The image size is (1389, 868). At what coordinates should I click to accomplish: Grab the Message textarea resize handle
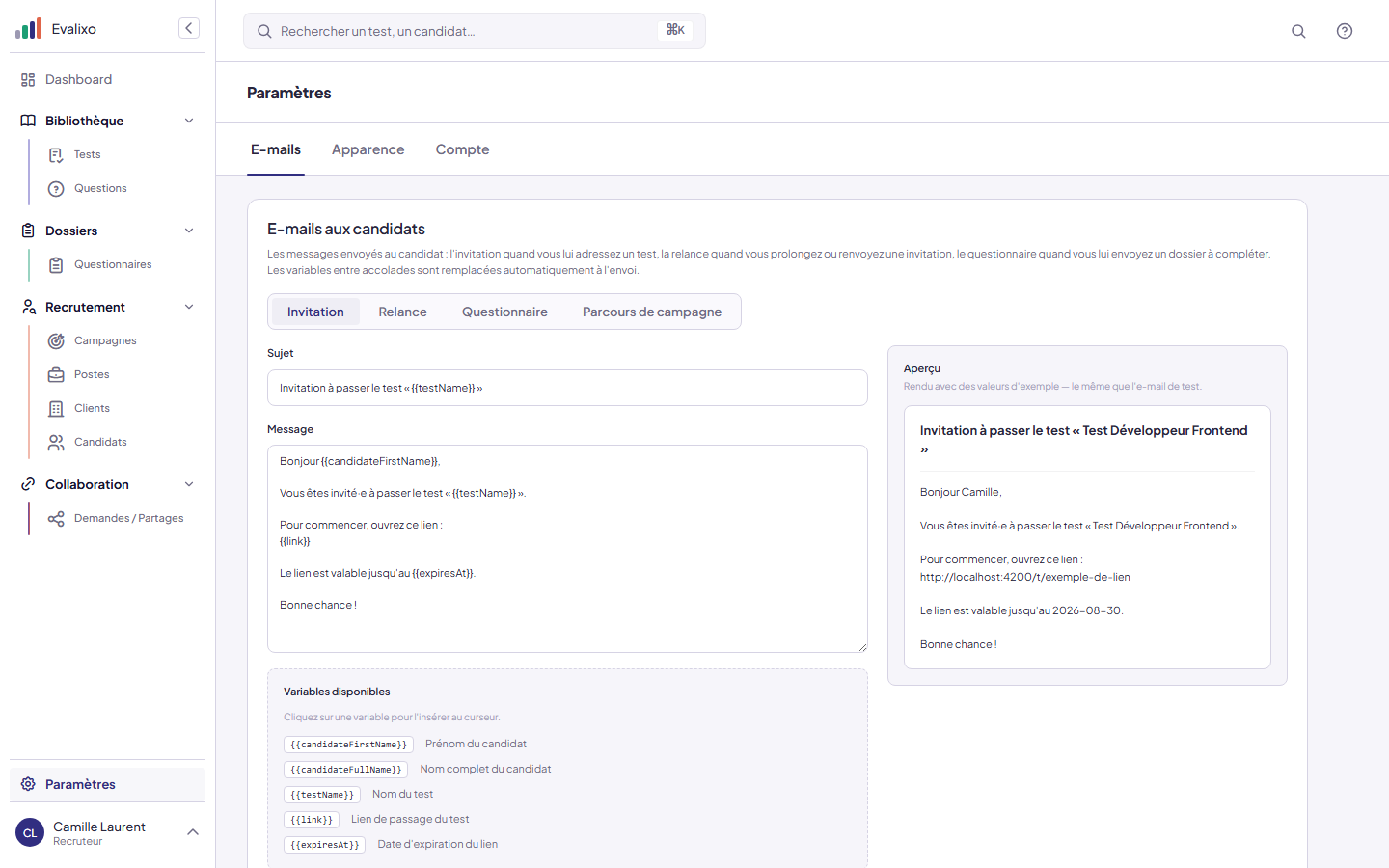[x=862, y=647]
